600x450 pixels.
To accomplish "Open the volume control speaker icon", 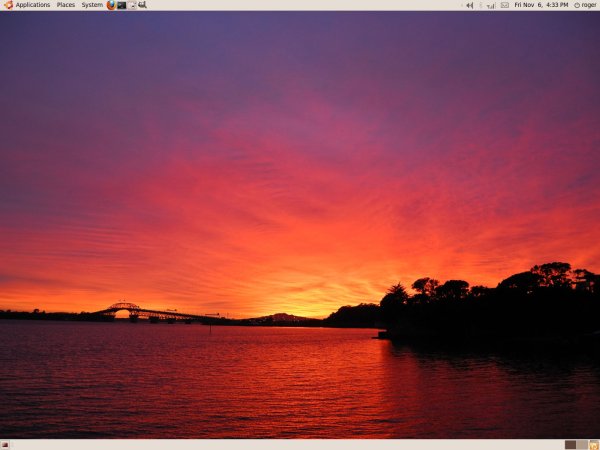I will point(470,5).
